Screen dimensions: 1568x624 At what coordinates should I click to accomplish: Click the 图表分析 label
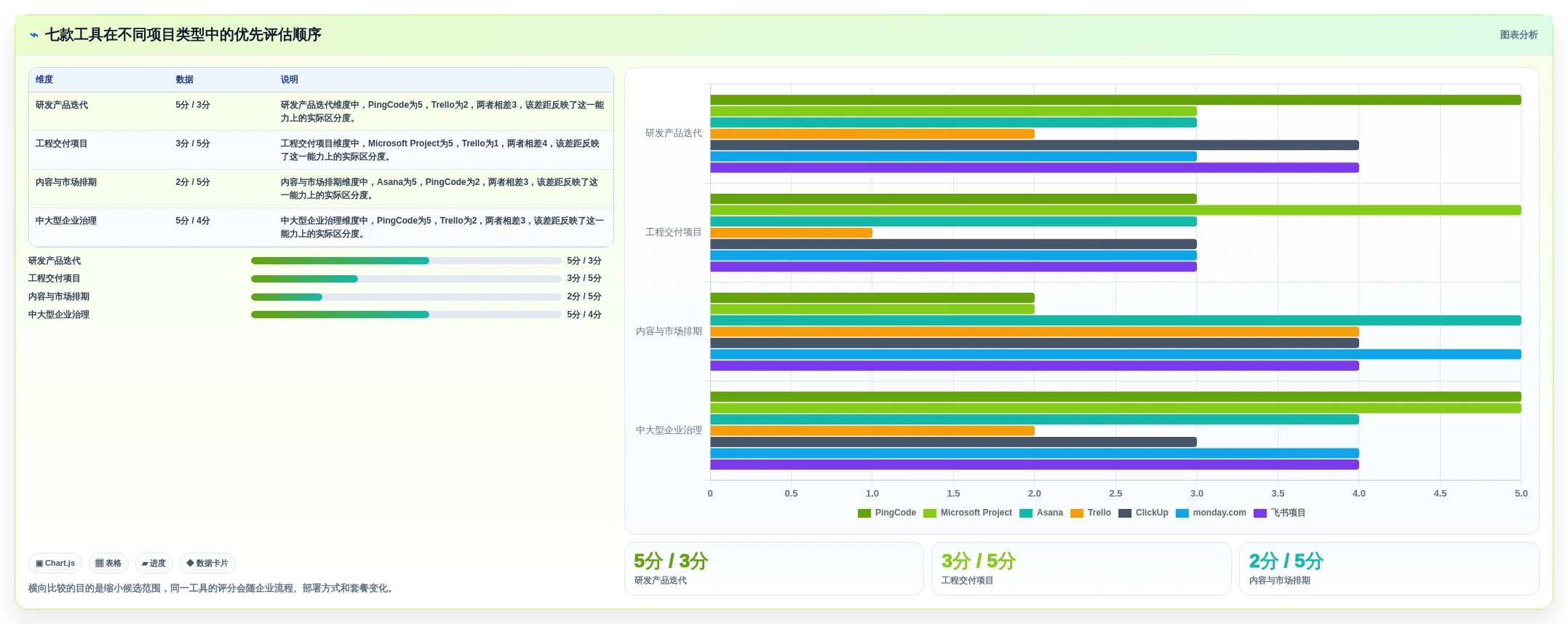coord(1519,35)
